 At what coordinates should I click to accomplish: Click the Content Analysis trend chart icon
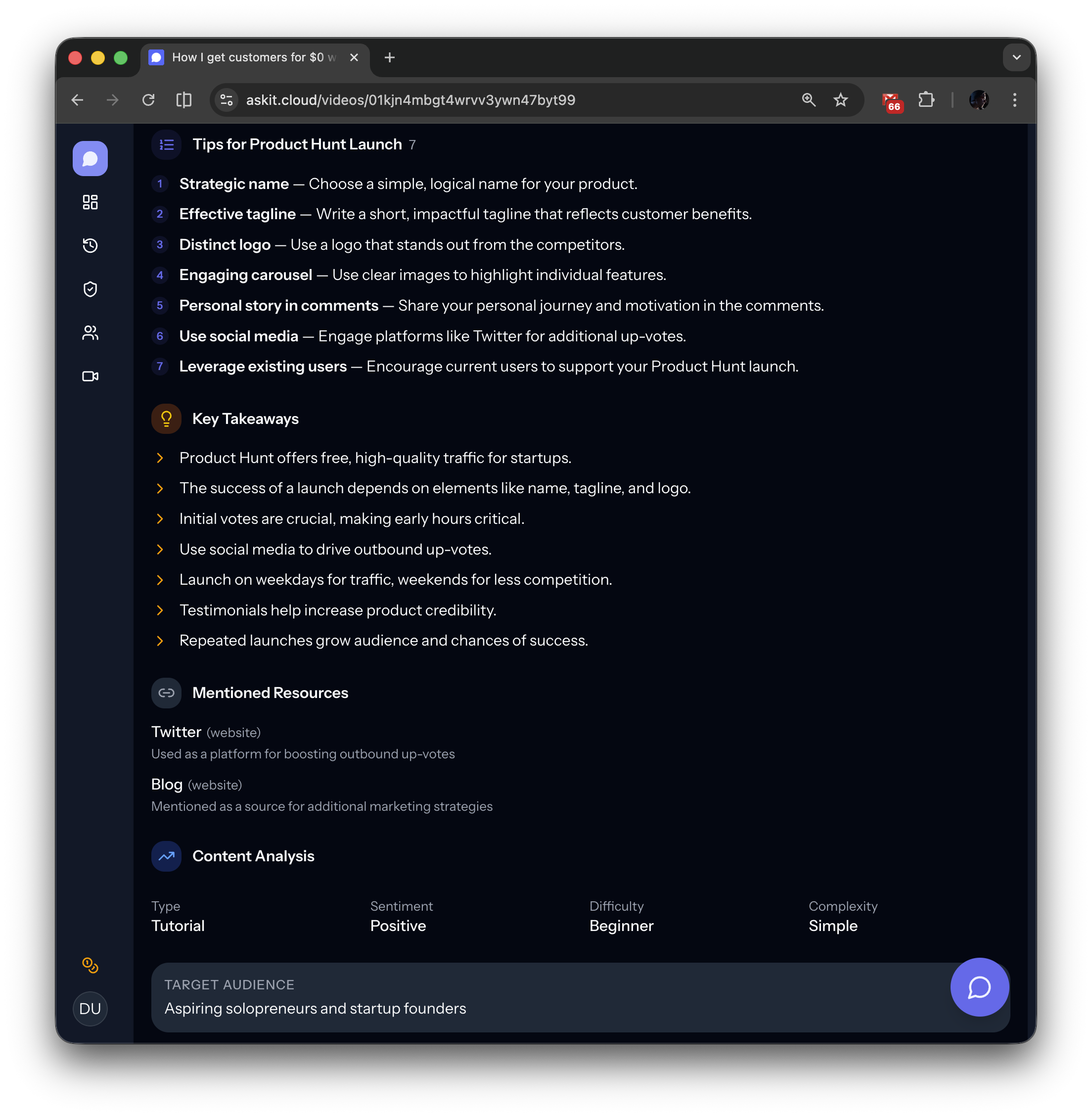(x=165, y=856)
